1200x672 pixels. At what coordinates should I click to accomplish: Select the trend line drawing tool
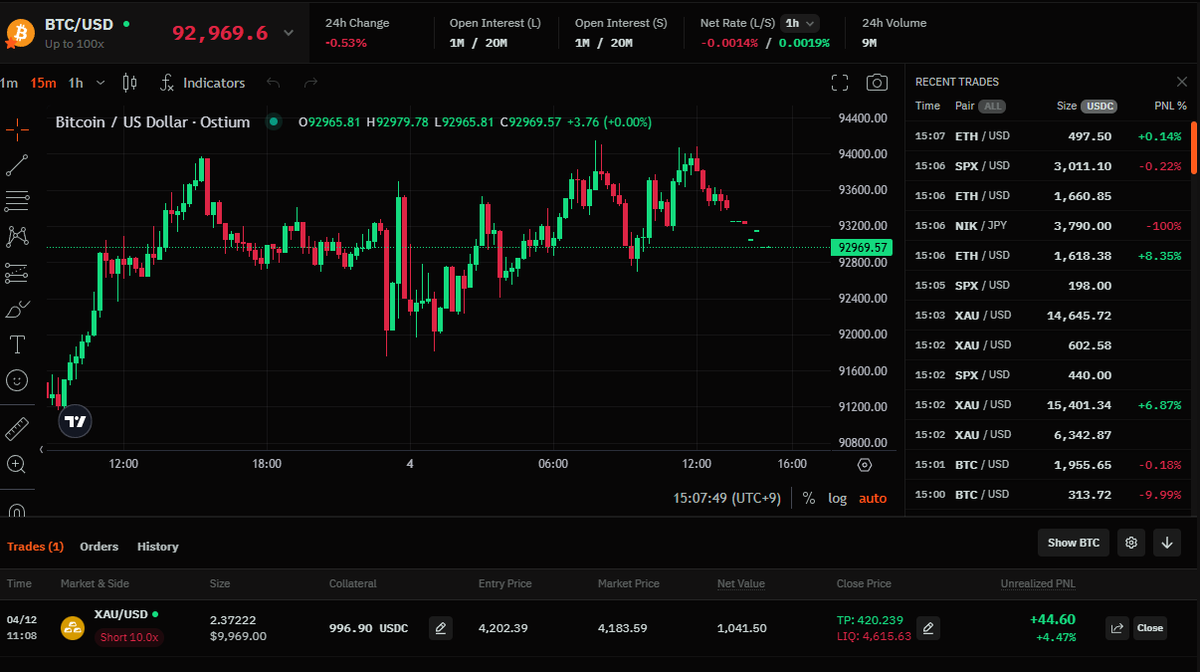(x=17, y=165)
